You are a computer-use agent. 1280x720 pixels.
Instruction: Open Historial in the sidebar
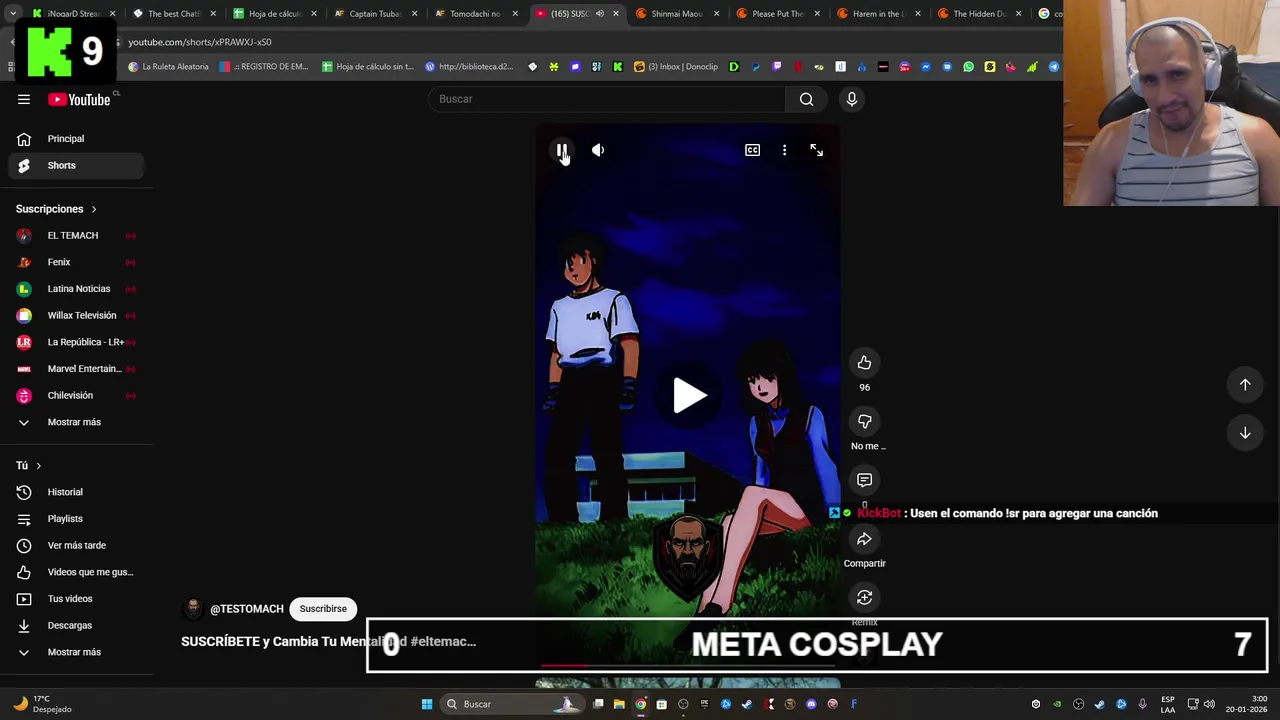(x=76, y=492)
